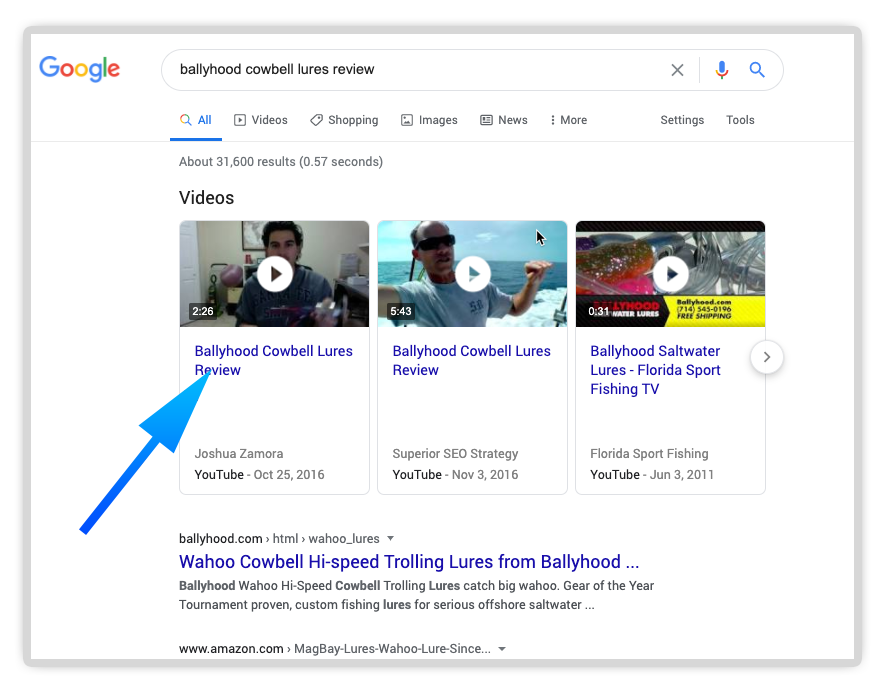Image resolution: width=876 pixels, height=695 pixels.
Task: Open the More search categories menu
Action: pos(568,120)
